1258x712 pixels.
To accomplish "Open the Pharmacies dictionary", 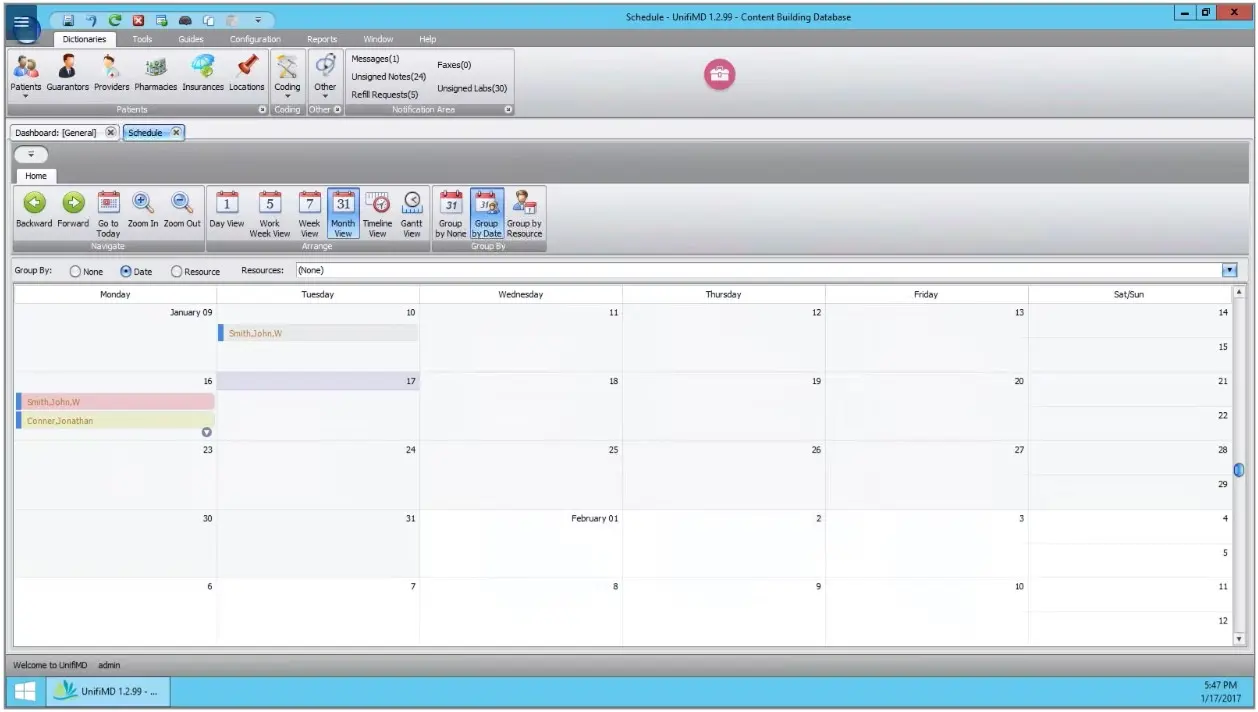I will (155, 77).
